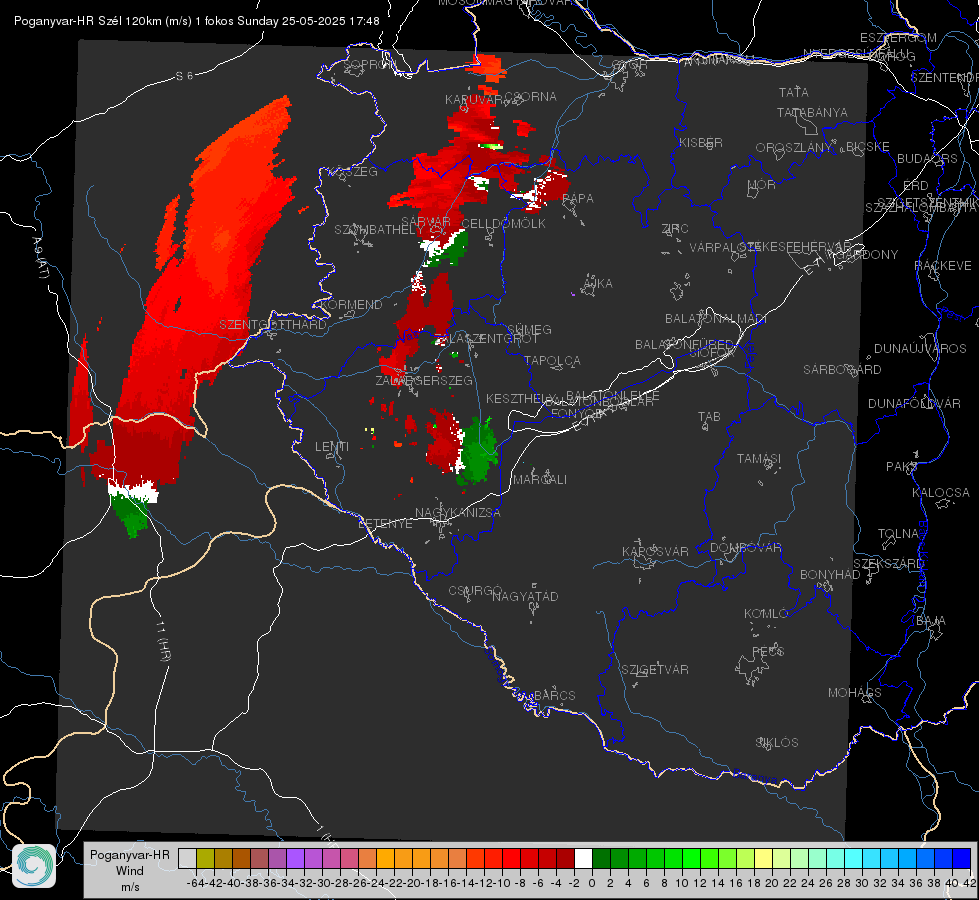Select the MOHÁCS label
Viewport: 979px width, 900px height.
[855, 693]
